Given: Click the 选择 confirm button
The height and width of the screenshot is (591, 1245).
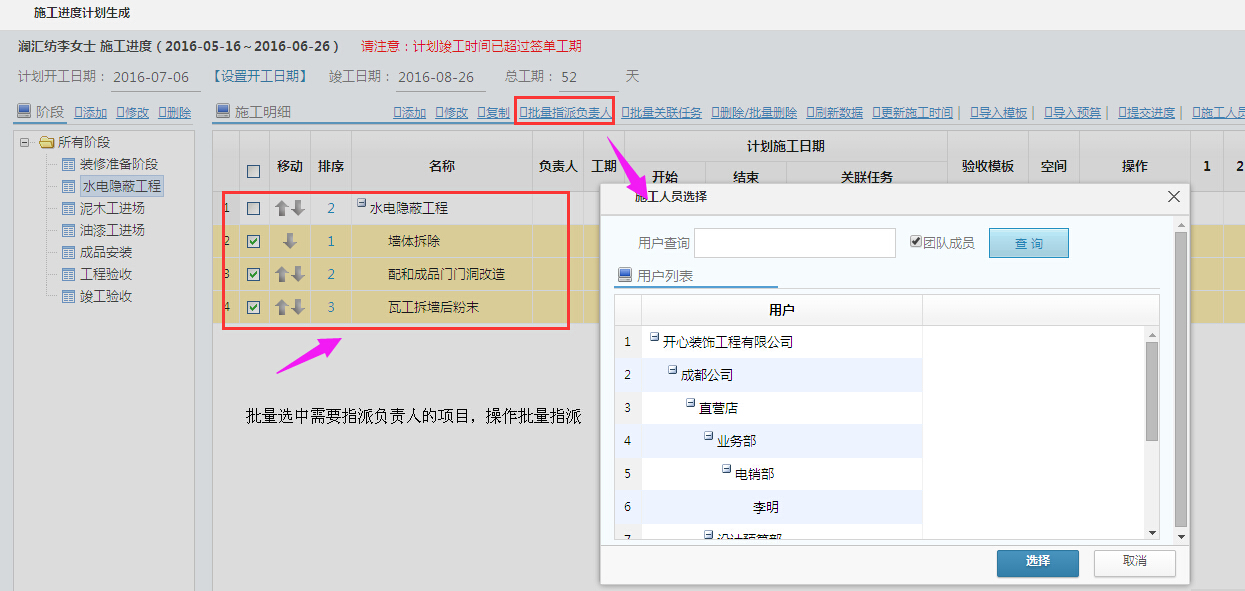Looking at the screenshot, I should point(1038,564).
